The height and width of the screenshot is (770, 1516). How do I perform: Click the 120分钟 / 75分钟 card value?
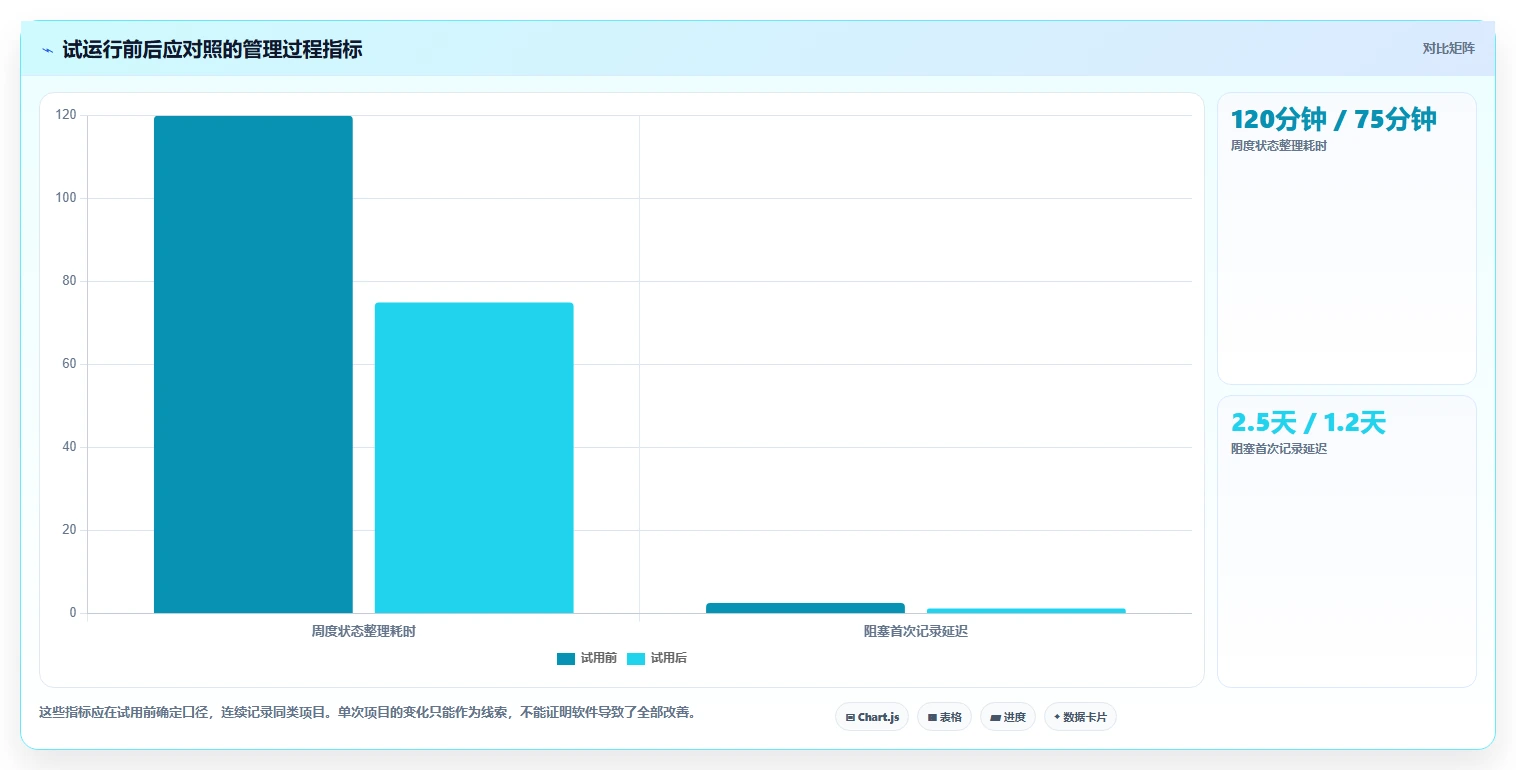click(1333, 119)
